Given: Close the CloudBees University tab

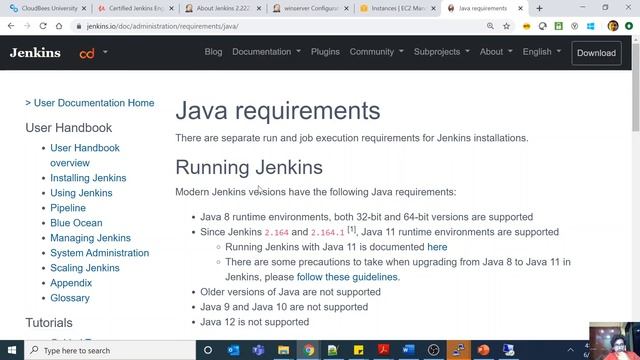Looking at the screenshot, I should pyautogui.click(x=84, y=8).
